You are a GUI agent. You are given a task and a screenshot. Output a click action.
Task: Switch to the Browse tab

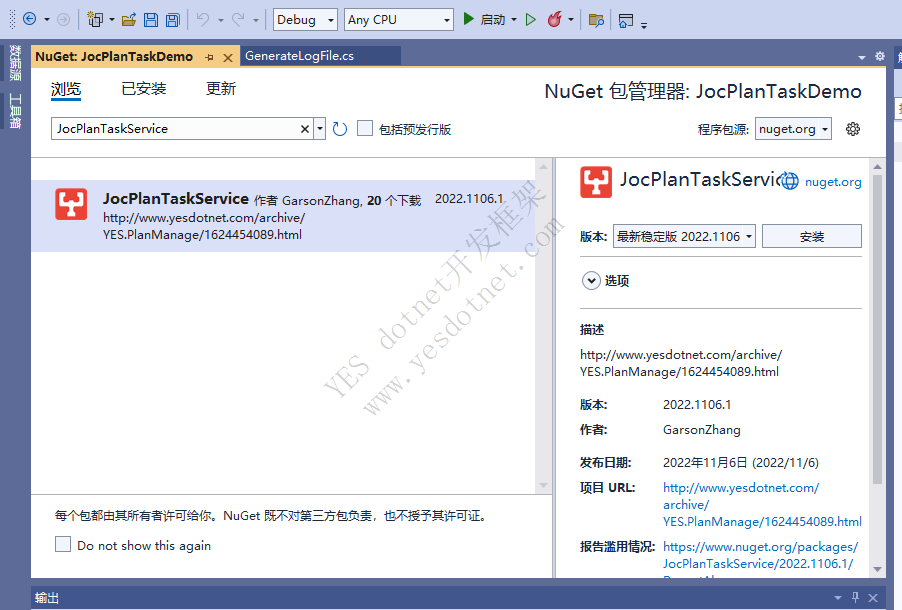coord(66,89)
